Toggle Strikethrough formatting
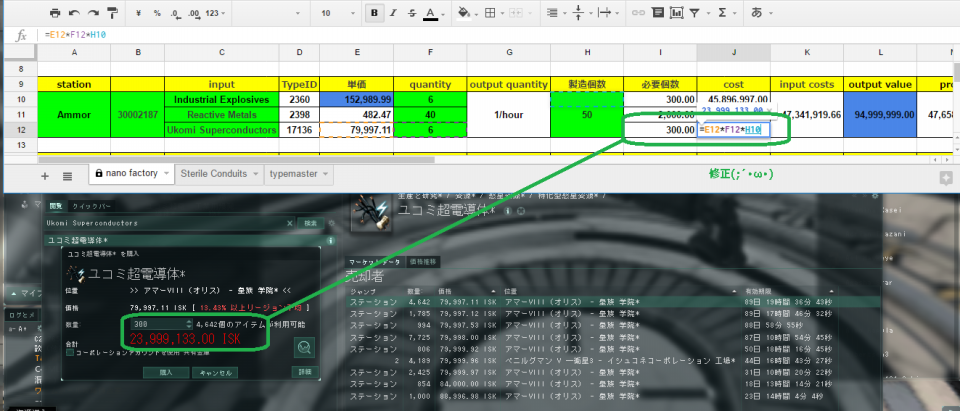 [412, 13]
